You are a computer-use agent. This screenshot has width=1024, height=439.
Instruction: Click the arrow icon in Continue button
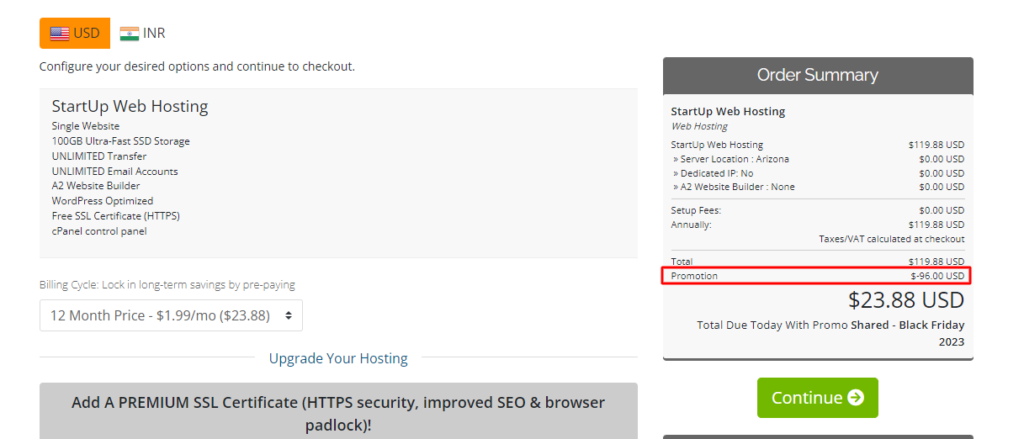pos(856,398)
